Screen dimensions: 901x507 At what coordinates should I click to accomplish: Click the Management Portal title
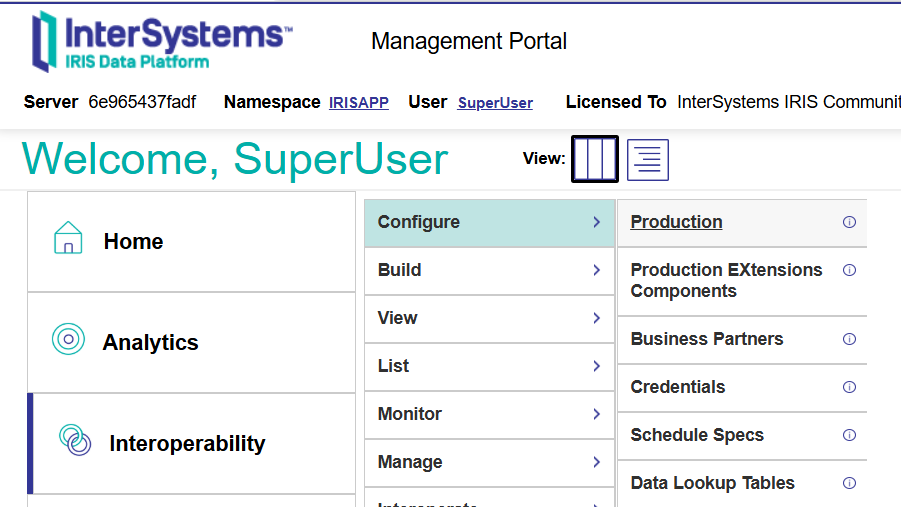point(469,41)
